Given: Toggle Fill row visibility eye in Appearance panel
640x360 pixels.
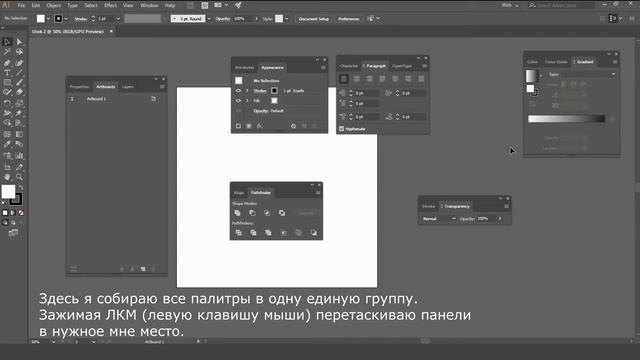Looking at the screenshot, I should pyautogui.click(x=238, y=100).
